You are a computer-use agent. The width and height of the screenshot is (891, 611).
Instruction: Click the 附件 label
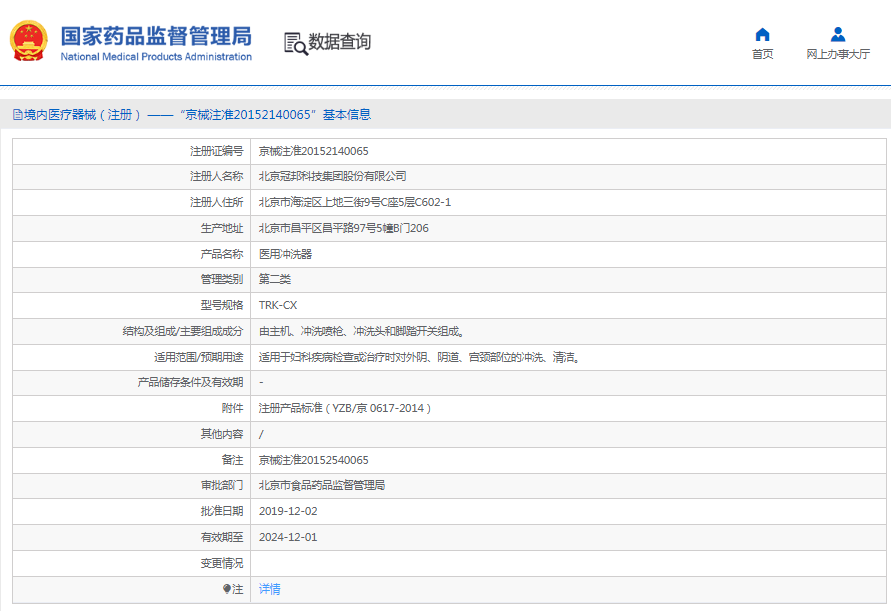(x=232, y=408)
